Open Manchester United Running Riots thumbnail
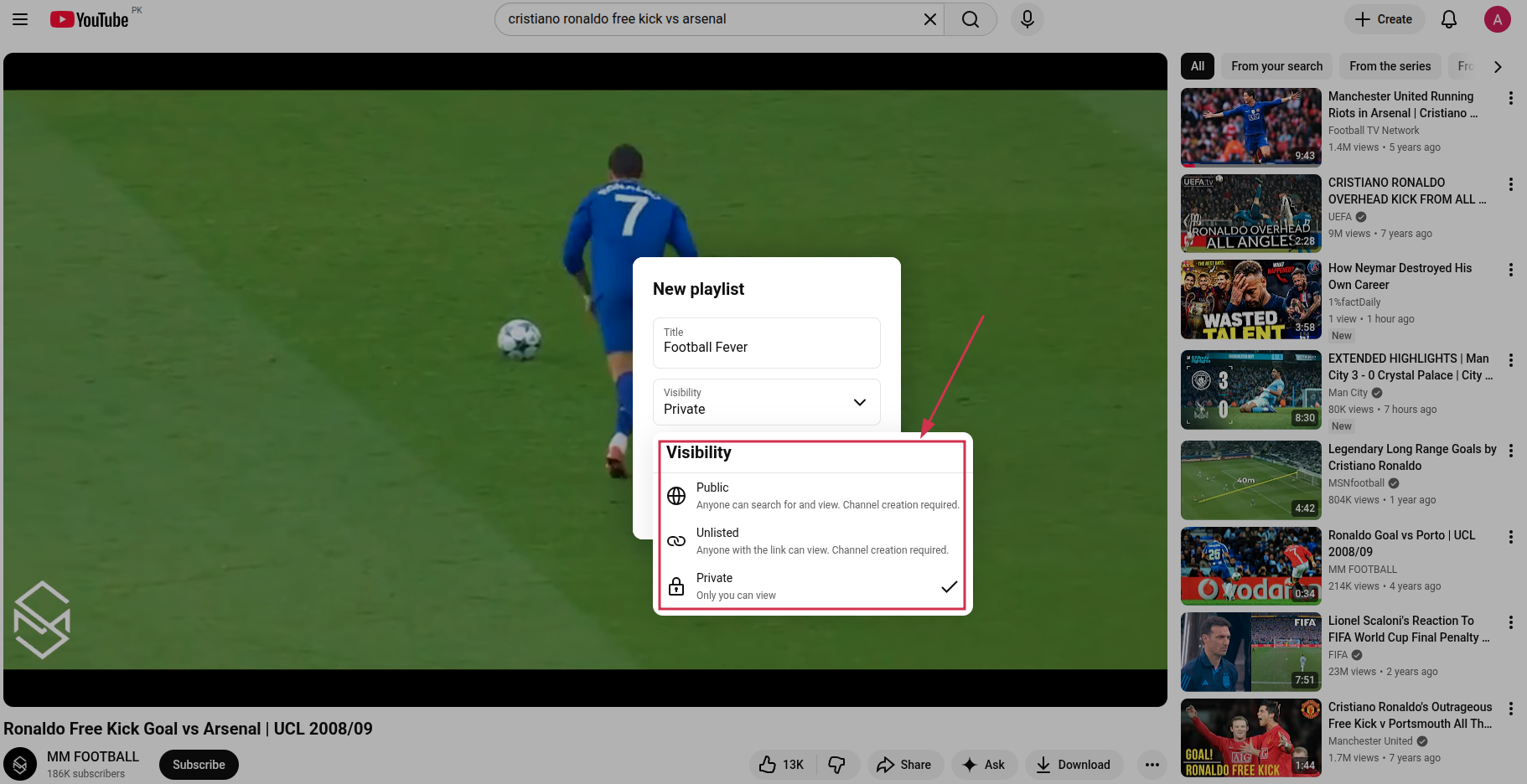The height and width of the screenshot is (784, 1527). (x=1251, y=127)
